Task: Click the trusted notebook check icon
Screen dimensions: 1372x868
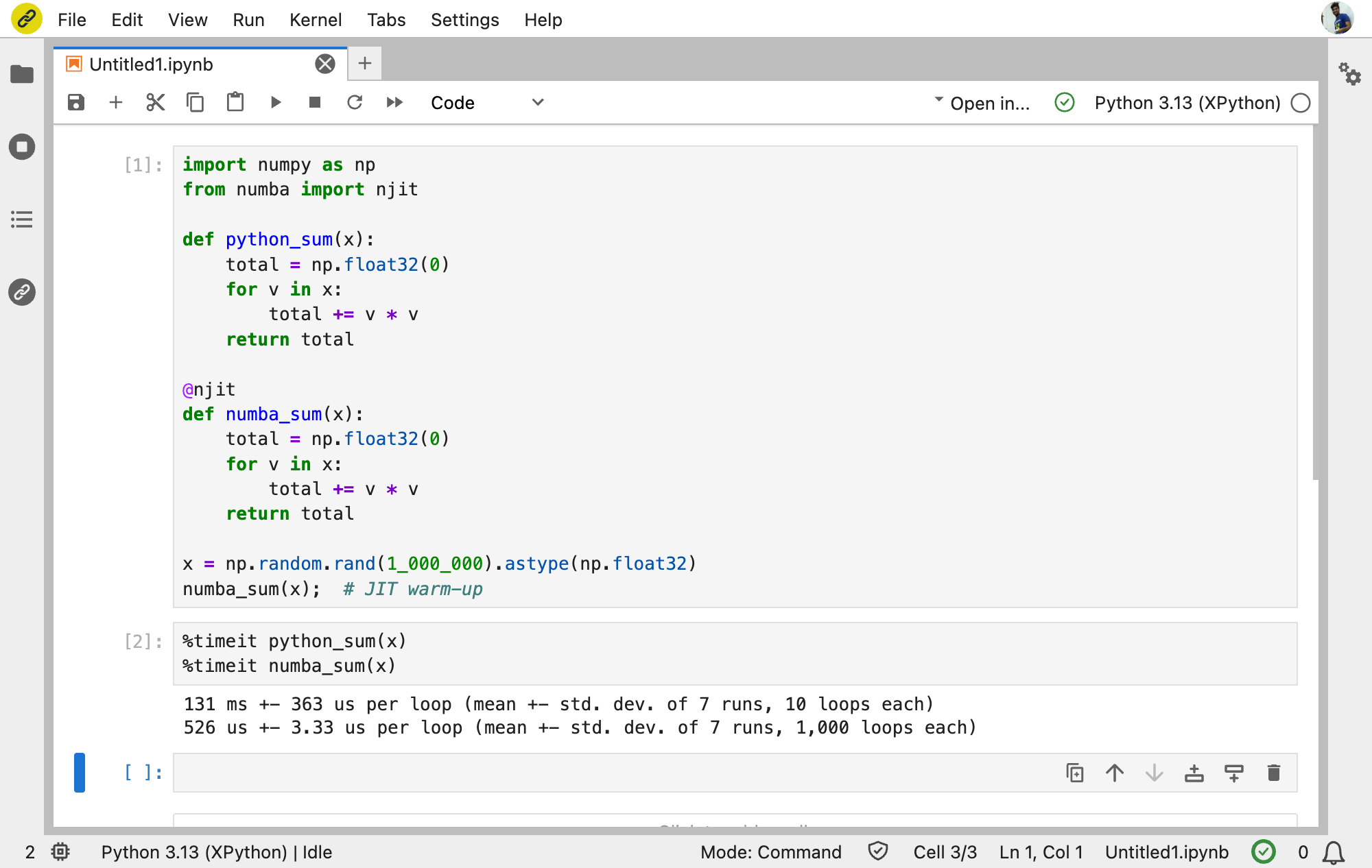Action: click(1064, 103)
